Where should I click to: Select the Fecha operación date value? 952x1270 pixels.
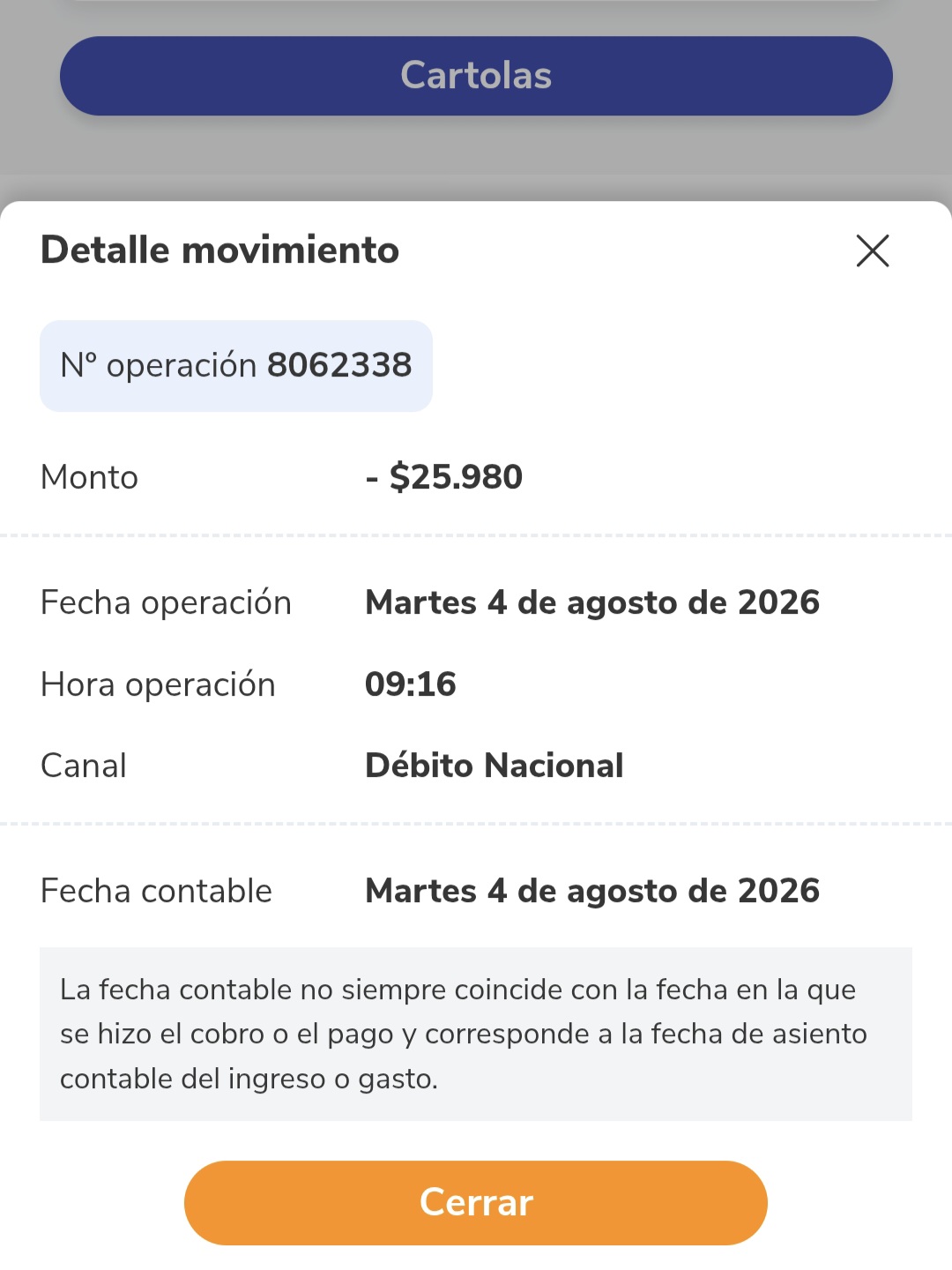point(592,602)
